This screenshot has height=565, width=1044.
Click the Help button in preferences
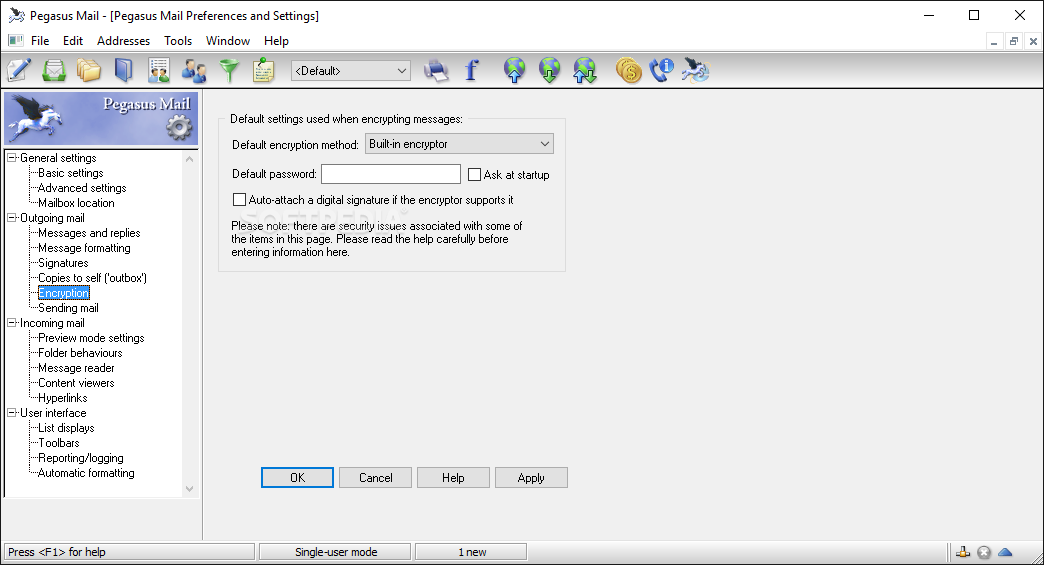click(x=453, y=478)
